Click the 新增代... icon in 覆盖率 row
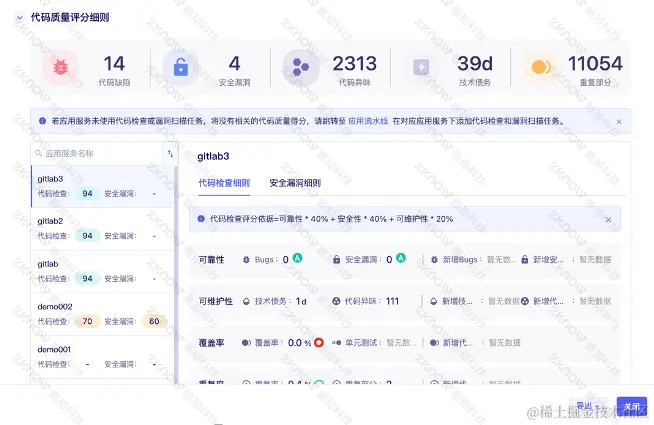Screen dimensions: 654x425 (x=434, y=343)
